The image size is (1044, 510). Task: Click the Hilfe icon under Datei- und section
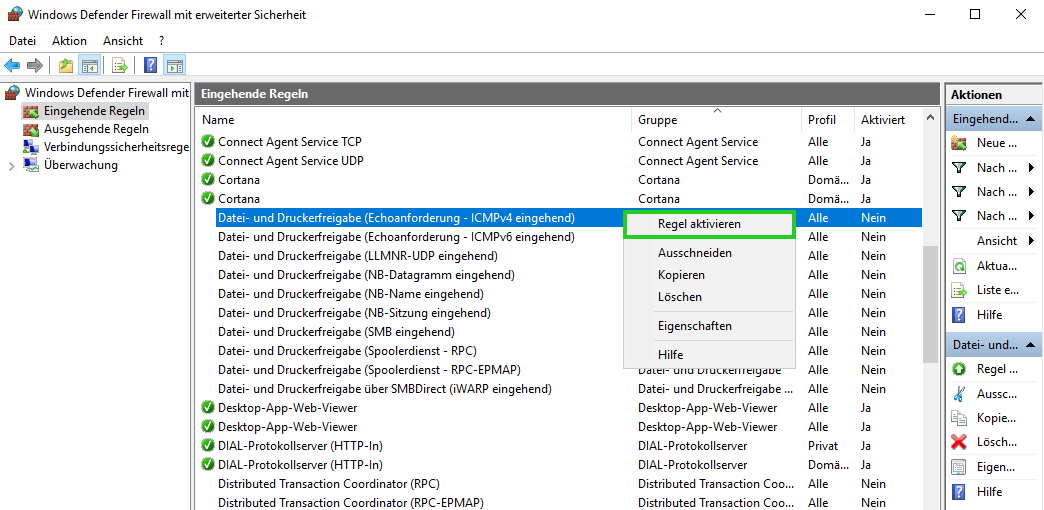pos(959,492)
